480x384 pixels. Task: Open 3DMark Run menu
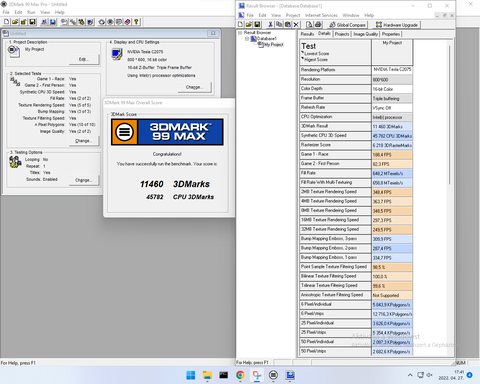[31, 12]
